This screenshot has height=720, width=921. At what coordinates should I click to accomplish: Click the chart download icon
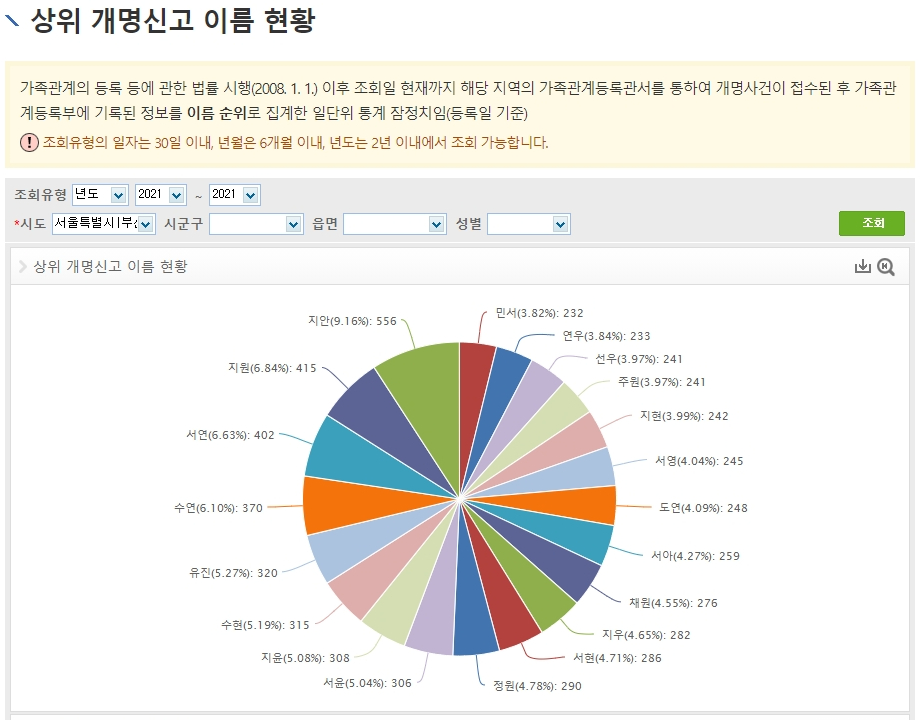[862, 266]
